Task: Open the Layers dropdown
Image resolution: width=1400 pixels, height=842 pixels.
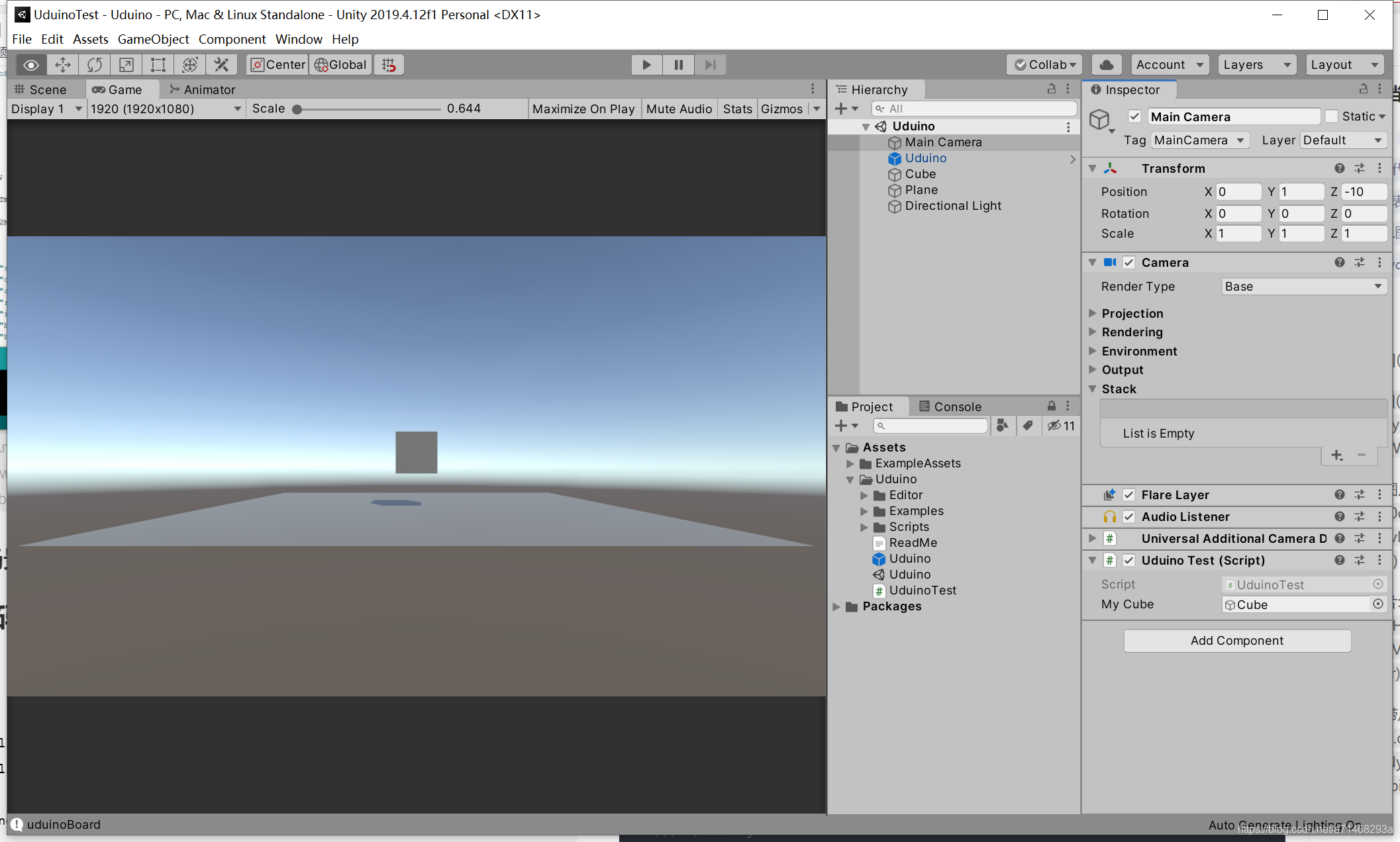Action: pyautogui.click(x=1256, y=64)
